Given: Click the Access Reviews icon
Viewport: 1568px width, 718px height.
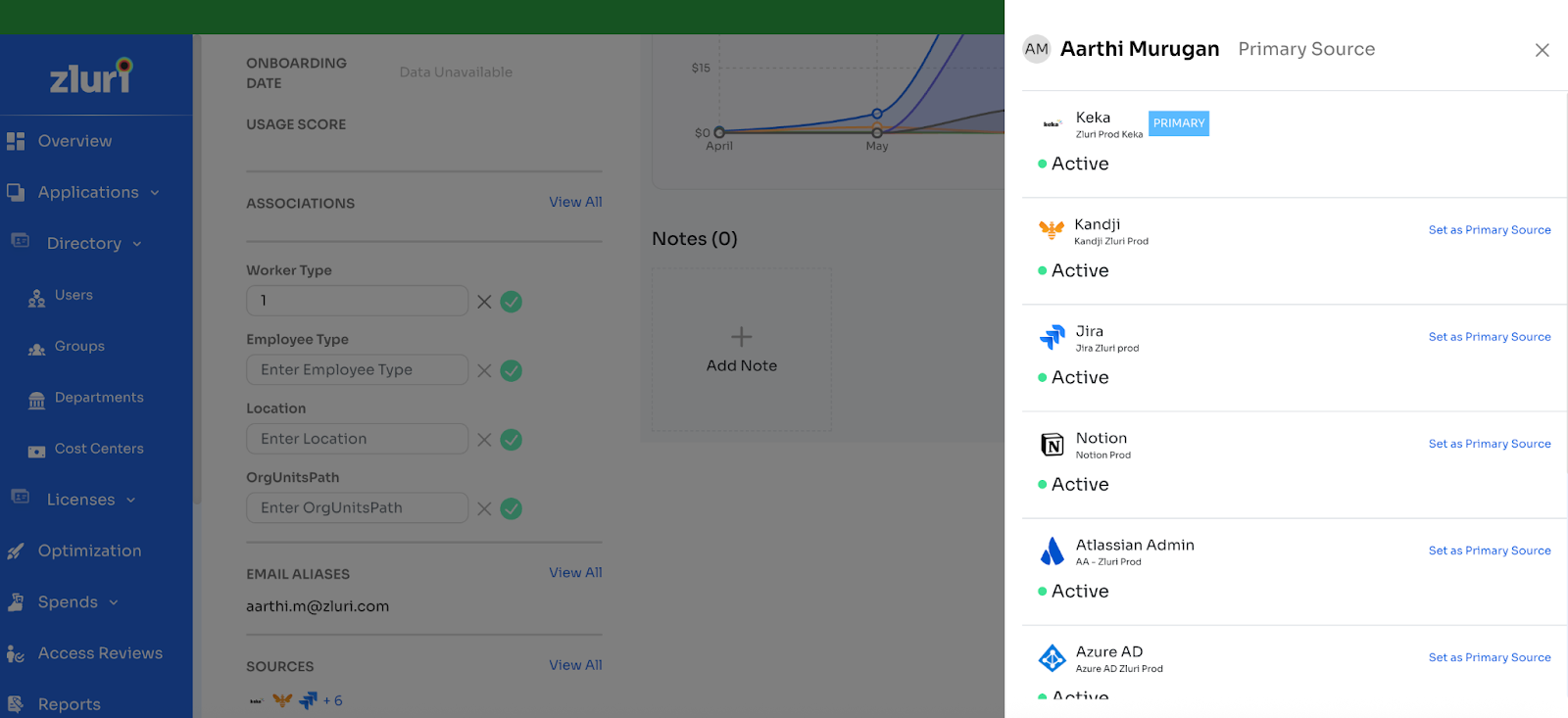Looking at the screenshot, I should pos(16,653).
